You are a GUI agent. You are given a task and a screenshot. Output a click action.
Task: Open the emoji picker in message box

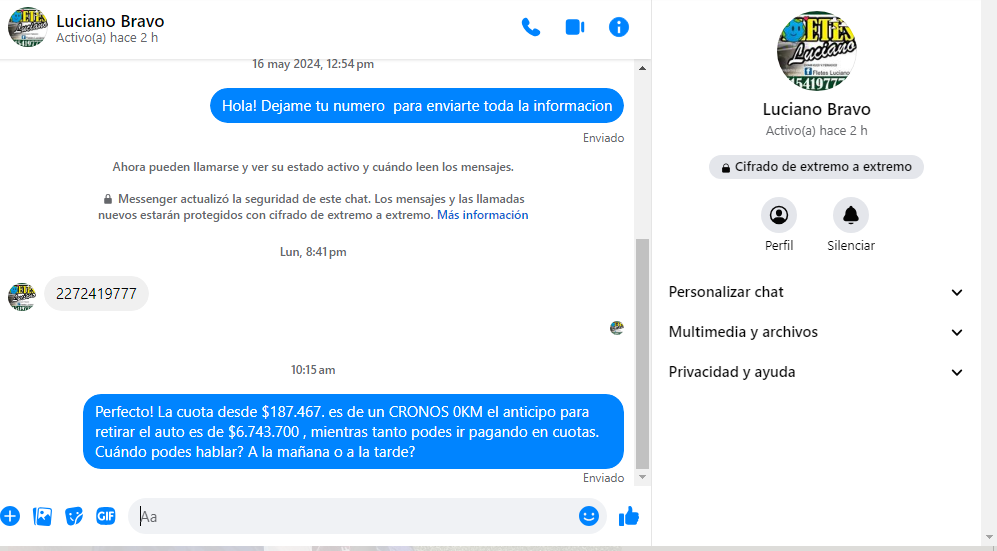click(589, 516)
